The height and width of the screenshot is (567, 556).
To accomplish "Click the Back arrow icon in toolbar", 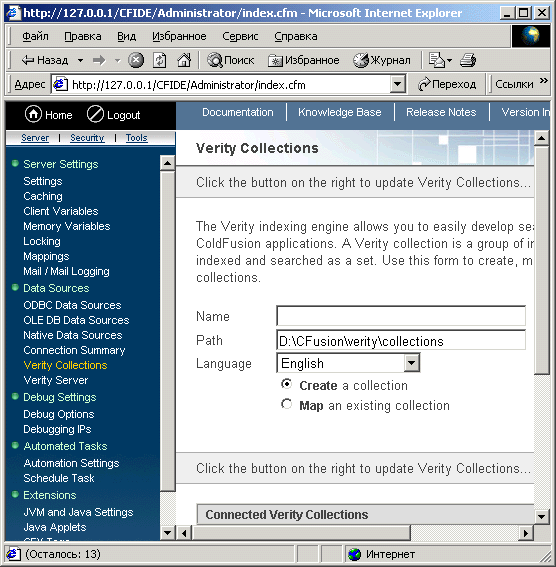I will (28, 60).
